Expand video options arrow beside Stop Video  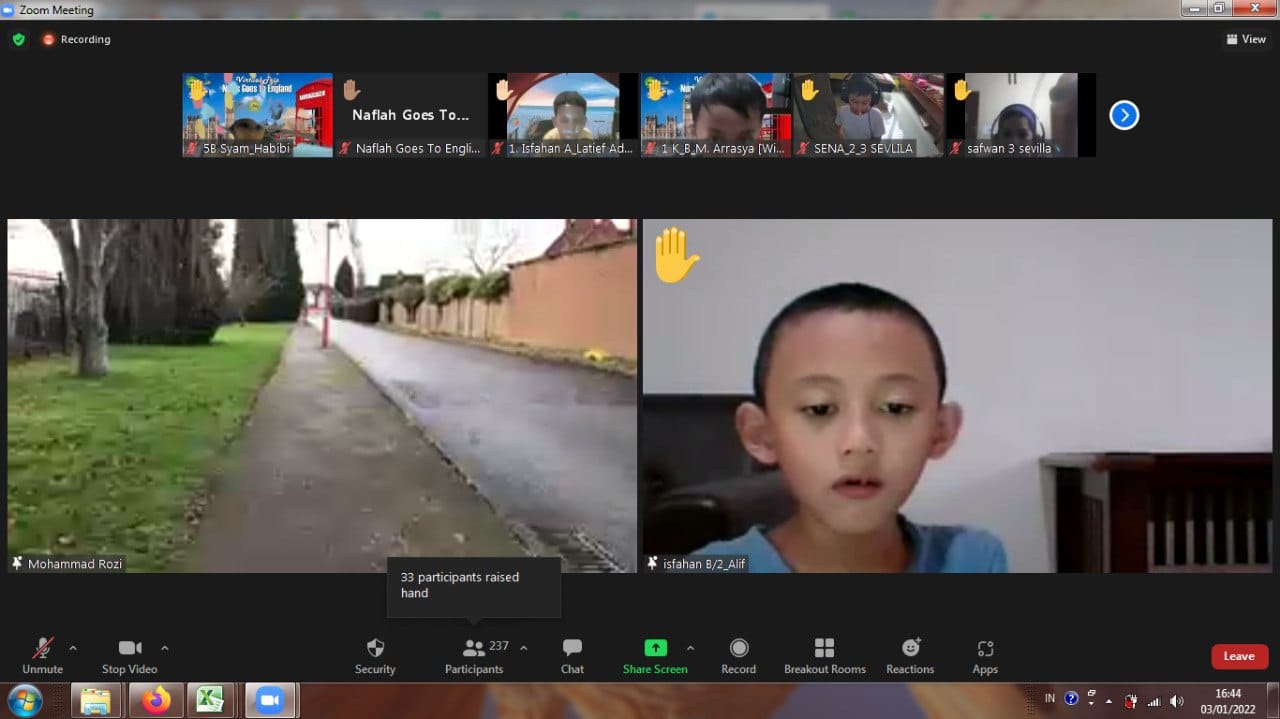pos(165,648)
